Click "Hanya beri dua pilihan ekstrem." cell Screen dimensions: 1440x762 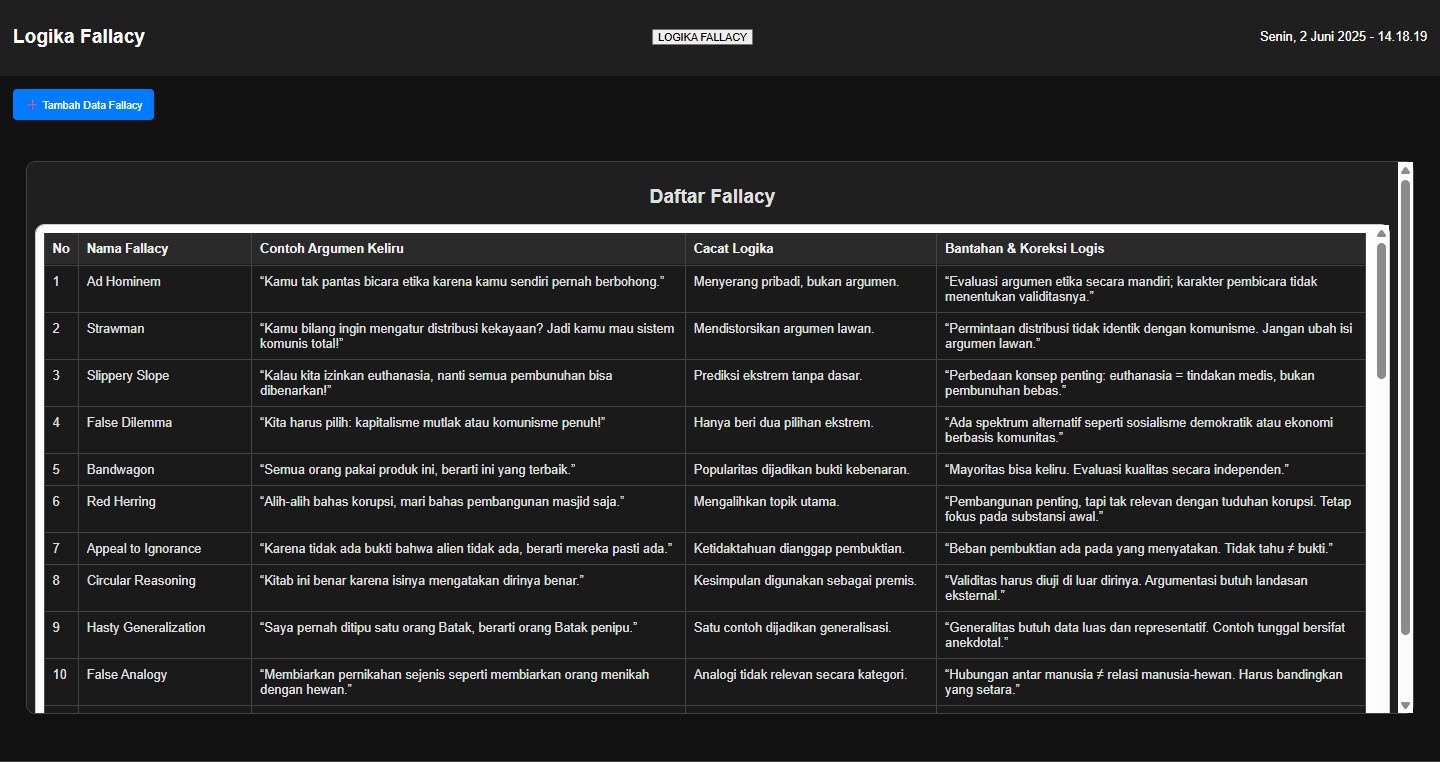811,430
